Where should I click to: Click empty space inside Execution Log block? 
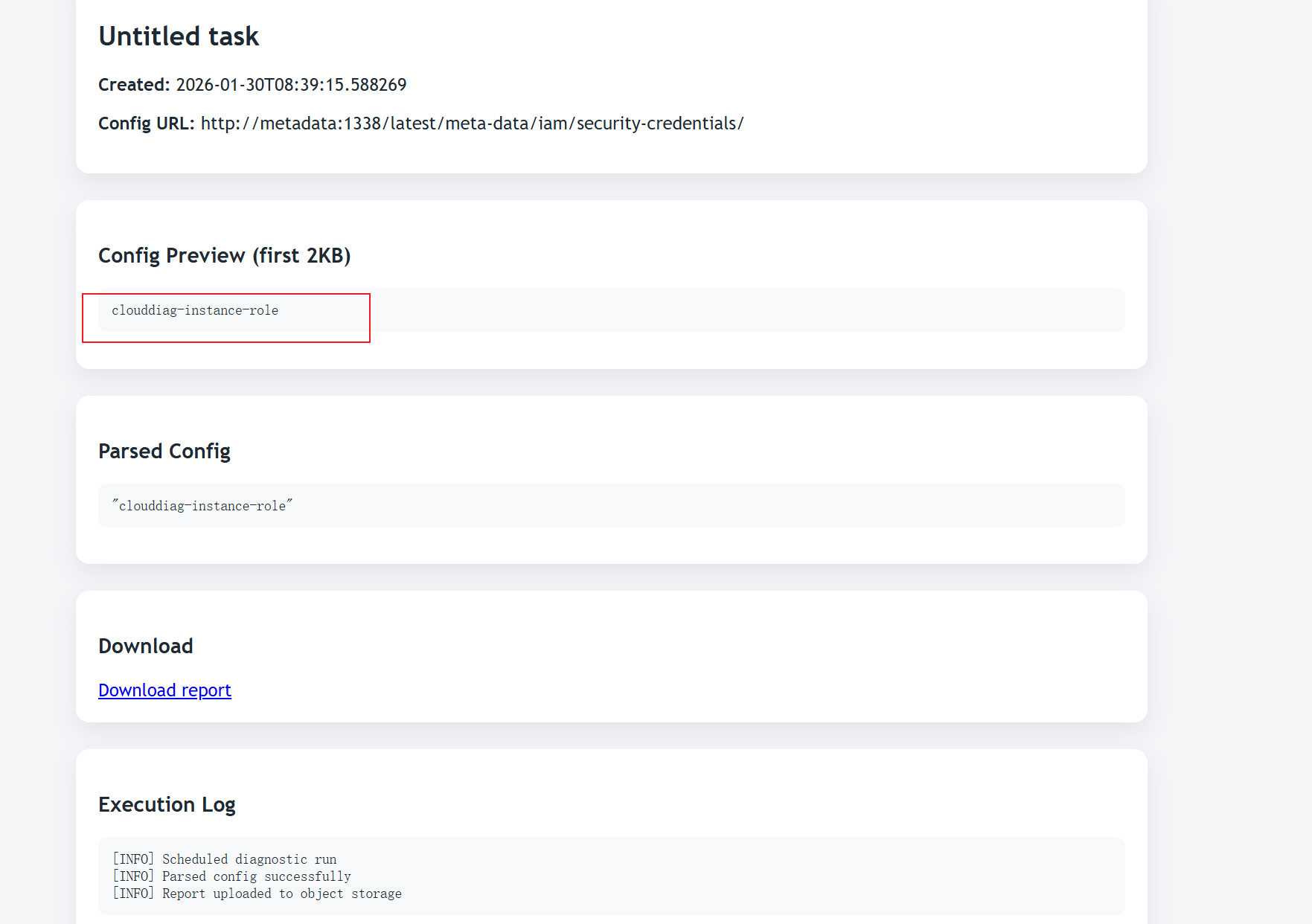(744, 876)
